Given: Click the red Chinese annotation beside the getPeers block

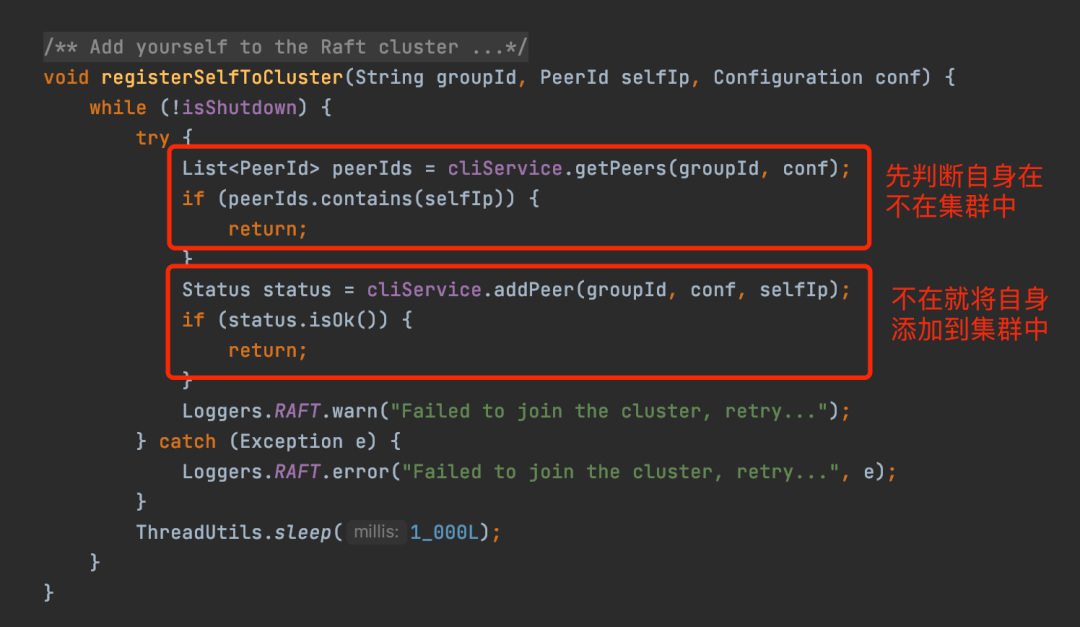Looking at the screenshot, I should click(964, 191).
